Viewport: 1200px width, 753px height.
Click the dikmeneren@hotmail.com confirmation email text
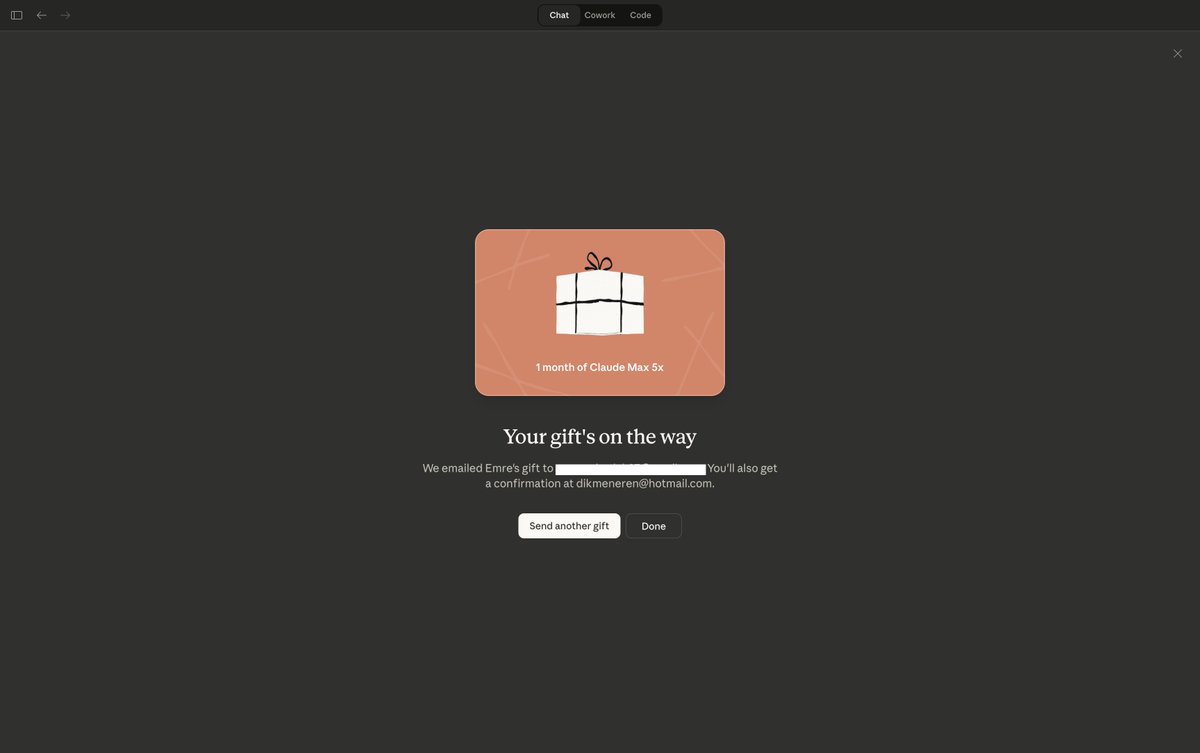click(x=644, y=483)
